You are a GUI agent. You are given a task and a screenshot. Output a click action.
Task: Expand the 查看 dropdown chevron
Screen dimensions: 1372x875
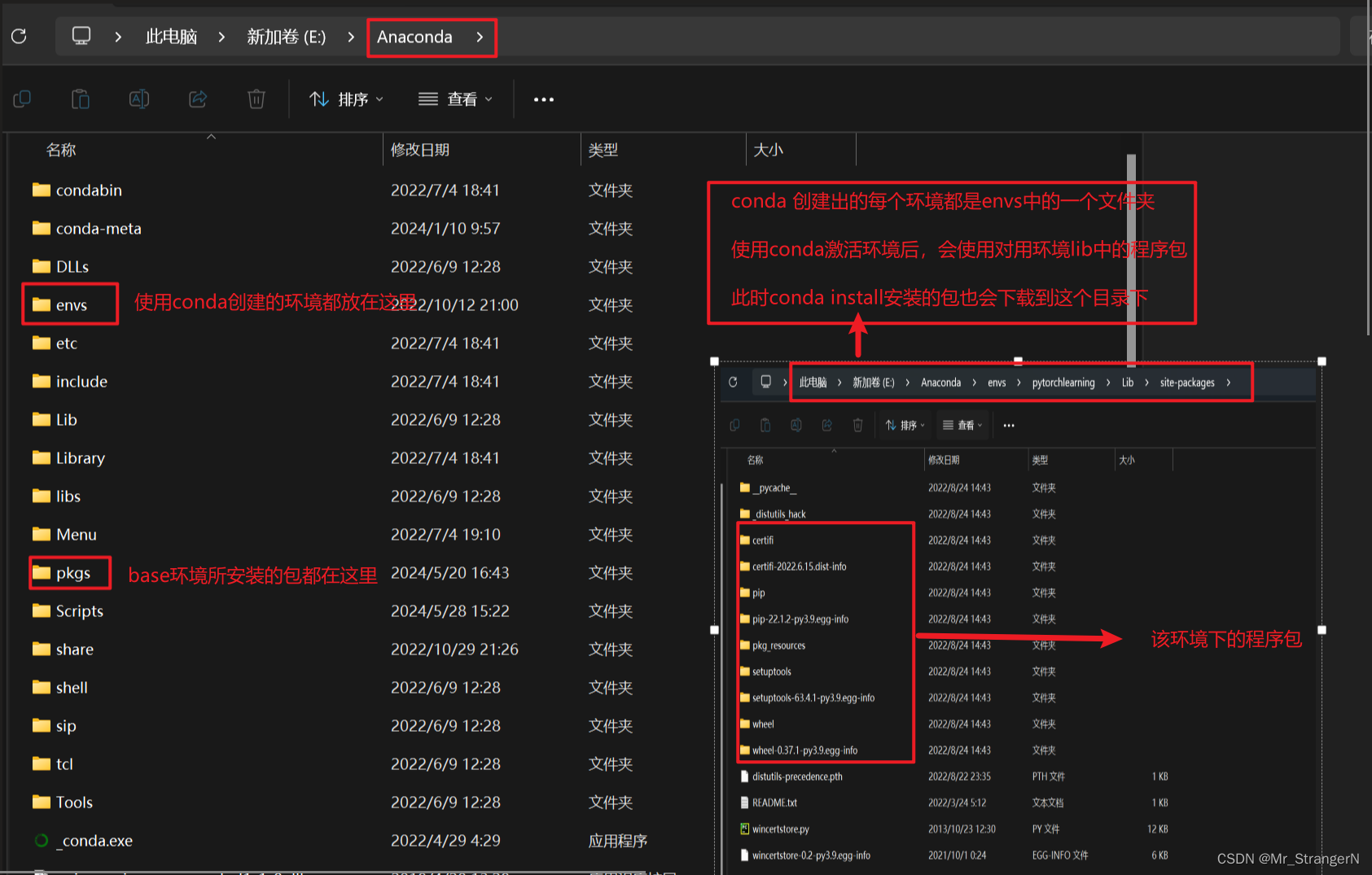489,99
